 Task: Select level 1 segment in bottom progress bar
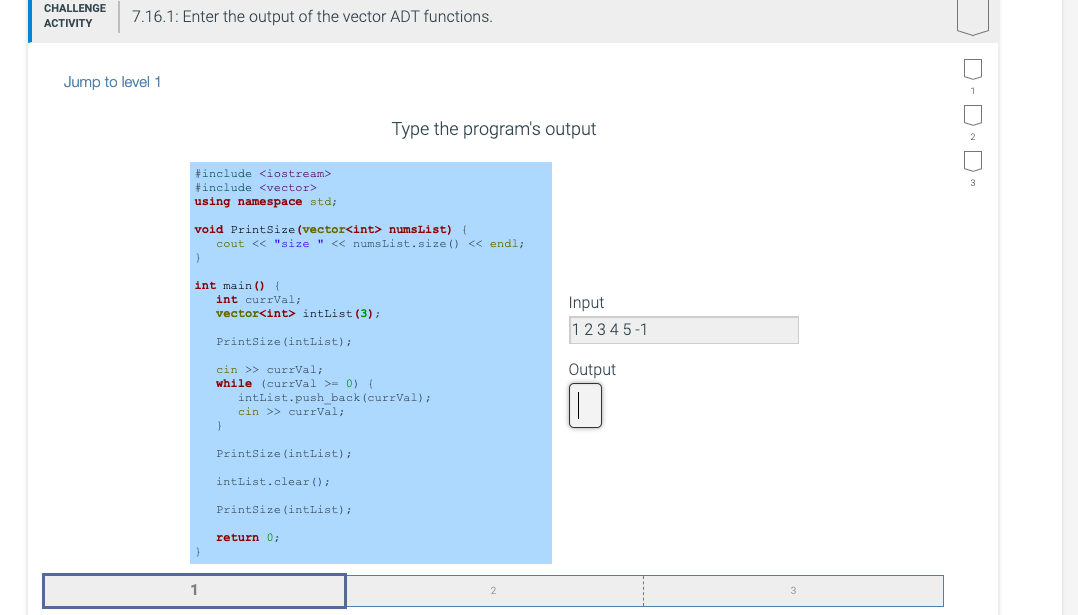(193, 590)
